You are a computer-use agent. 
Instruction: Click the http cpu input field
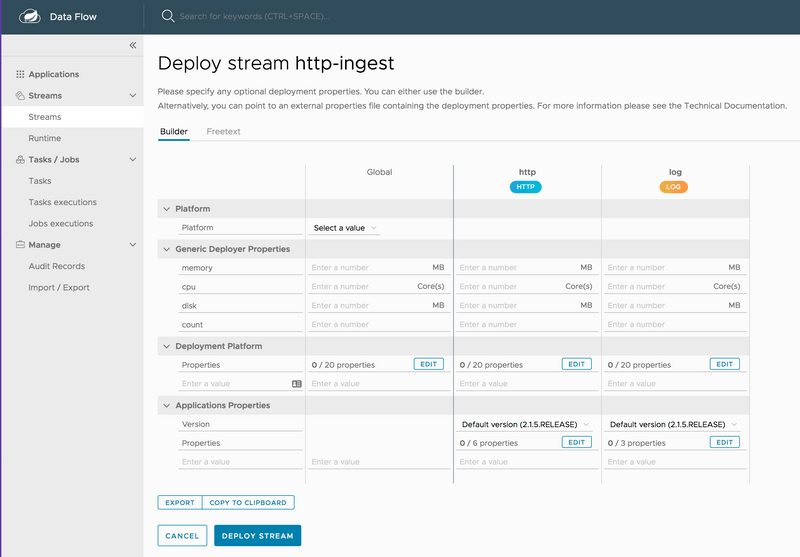coord(527,287)
